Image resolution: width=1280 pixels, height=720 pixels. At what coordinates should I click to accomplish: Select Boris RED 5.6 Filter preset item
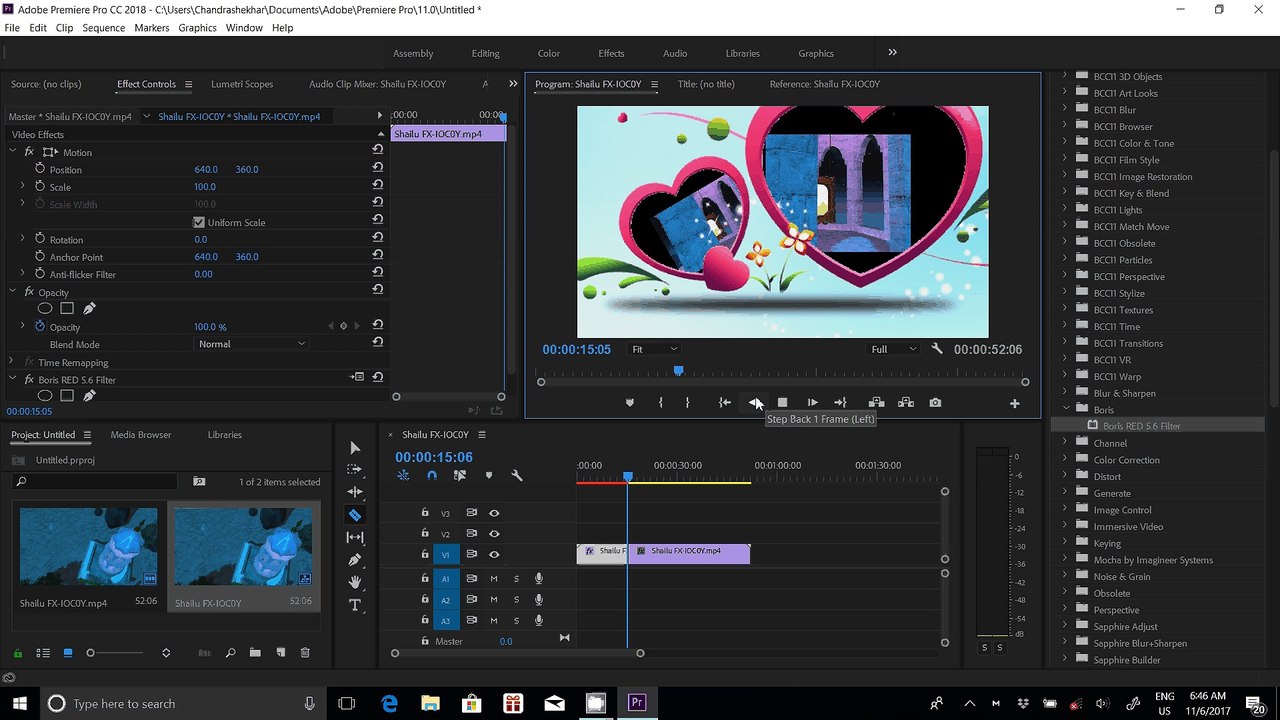click(x=1141, y=426)
